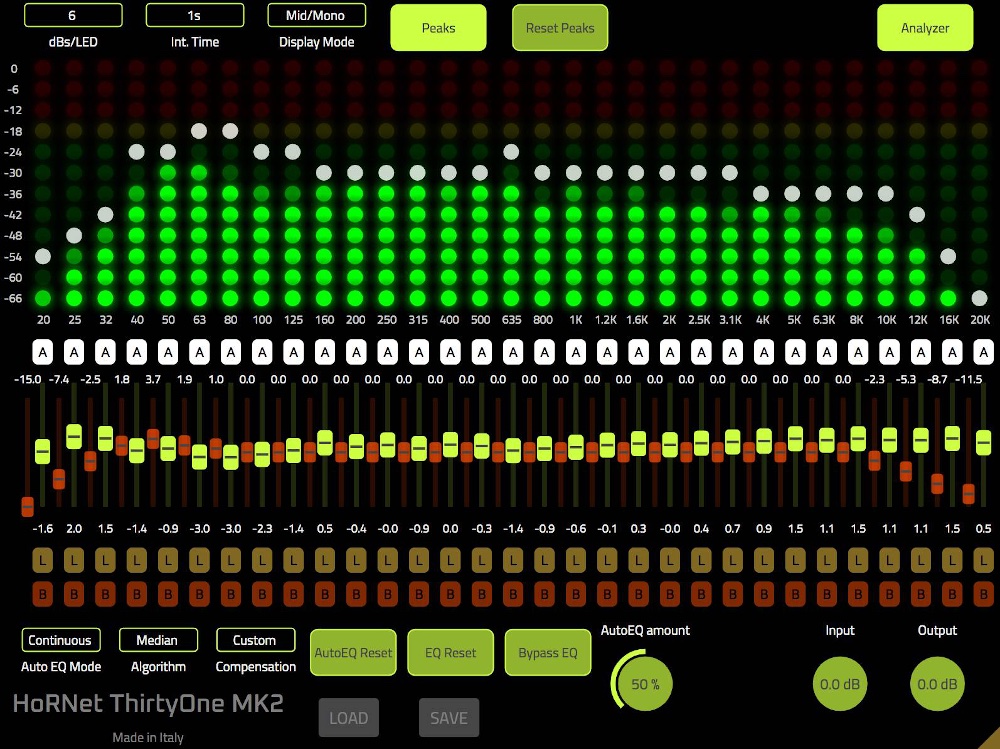Viewport: 1000px width, 749px height.
Task: Click the Peaks display icon button
Action: click(x=438, y=28)
